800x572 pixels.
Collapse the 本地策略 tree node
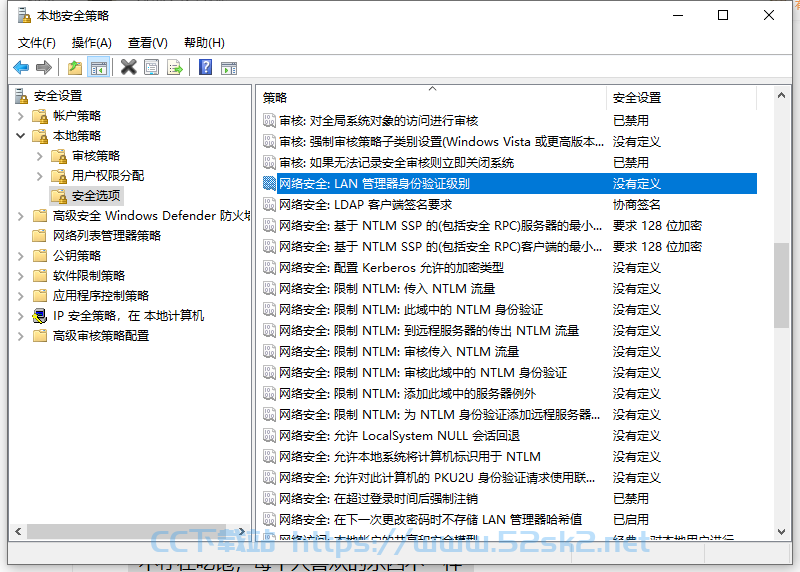click(20, 136)
